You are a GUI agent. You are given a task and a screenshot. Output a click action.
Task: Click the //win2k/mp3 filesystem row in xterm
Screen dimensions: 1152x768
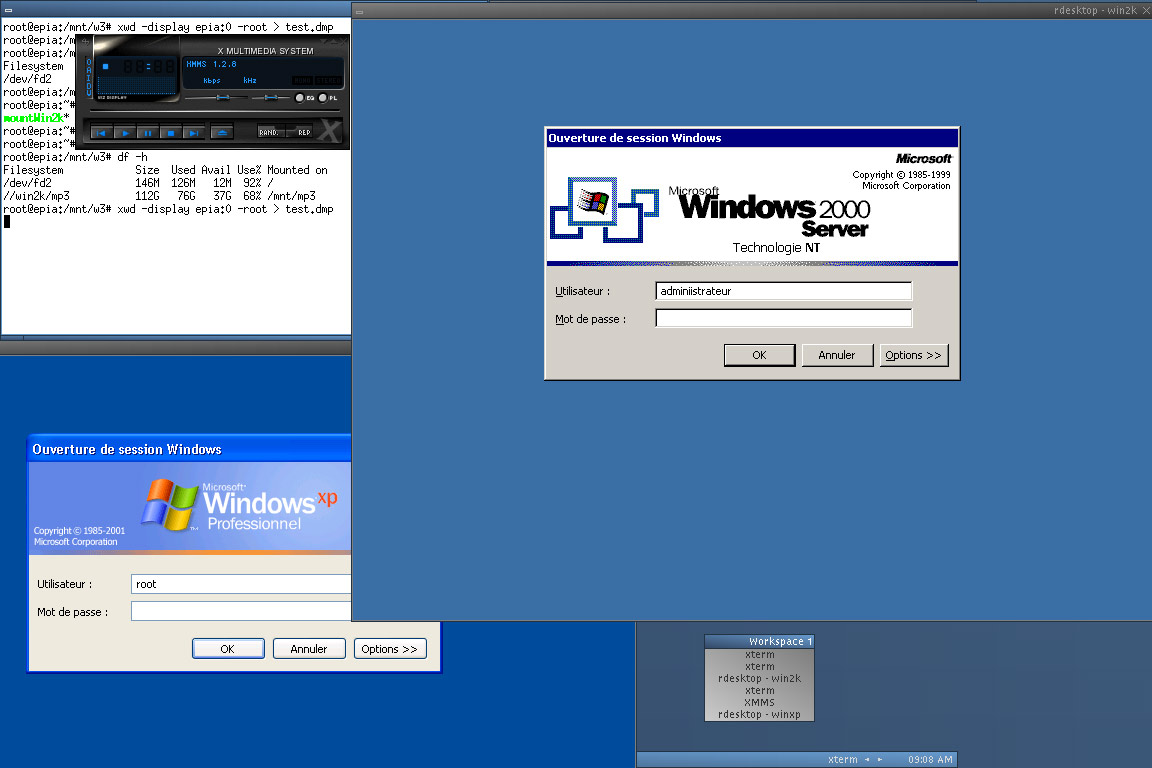pyautogui.click(x=159, y=196)
